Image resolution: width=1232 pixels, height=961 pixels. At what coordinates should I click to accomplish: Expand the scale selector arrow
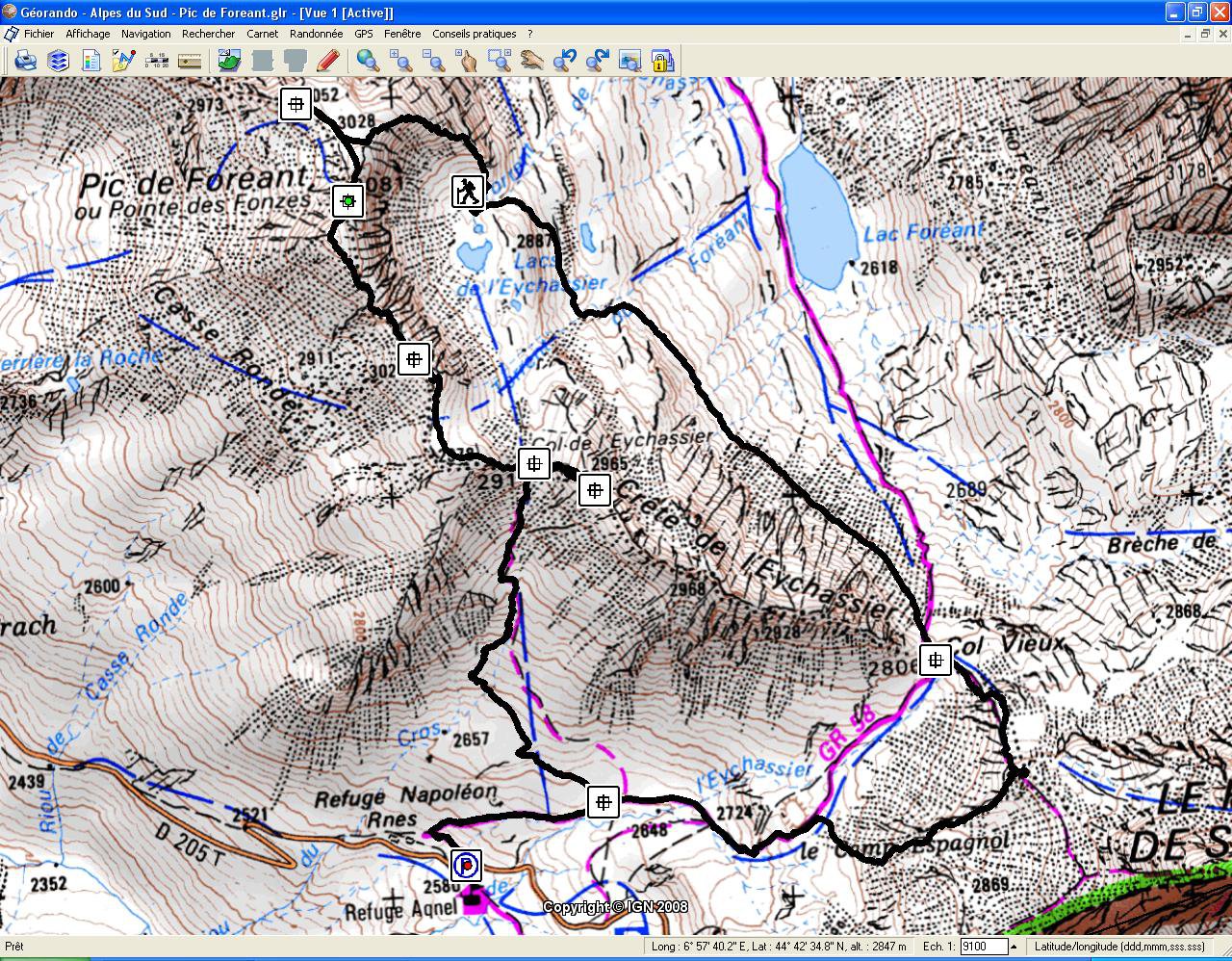(1014, 947)
